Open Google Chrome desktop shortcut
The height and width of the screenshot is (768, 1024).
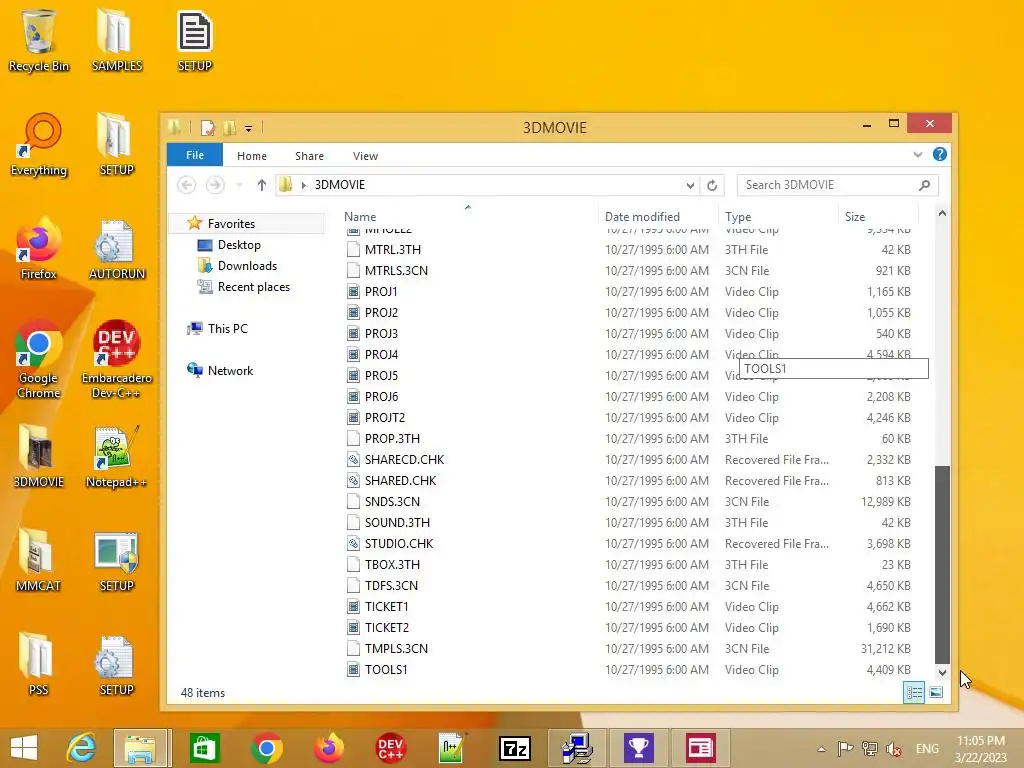[x=39, y=359]
